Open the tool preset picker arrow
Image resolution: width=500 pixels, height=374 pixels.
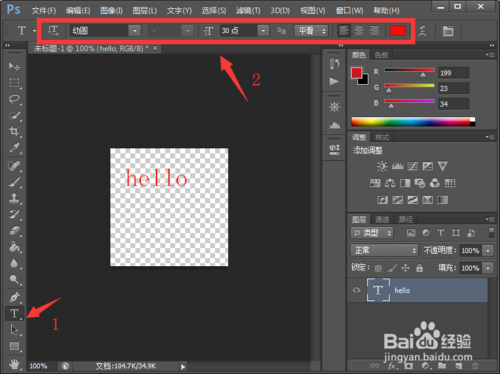34,31
